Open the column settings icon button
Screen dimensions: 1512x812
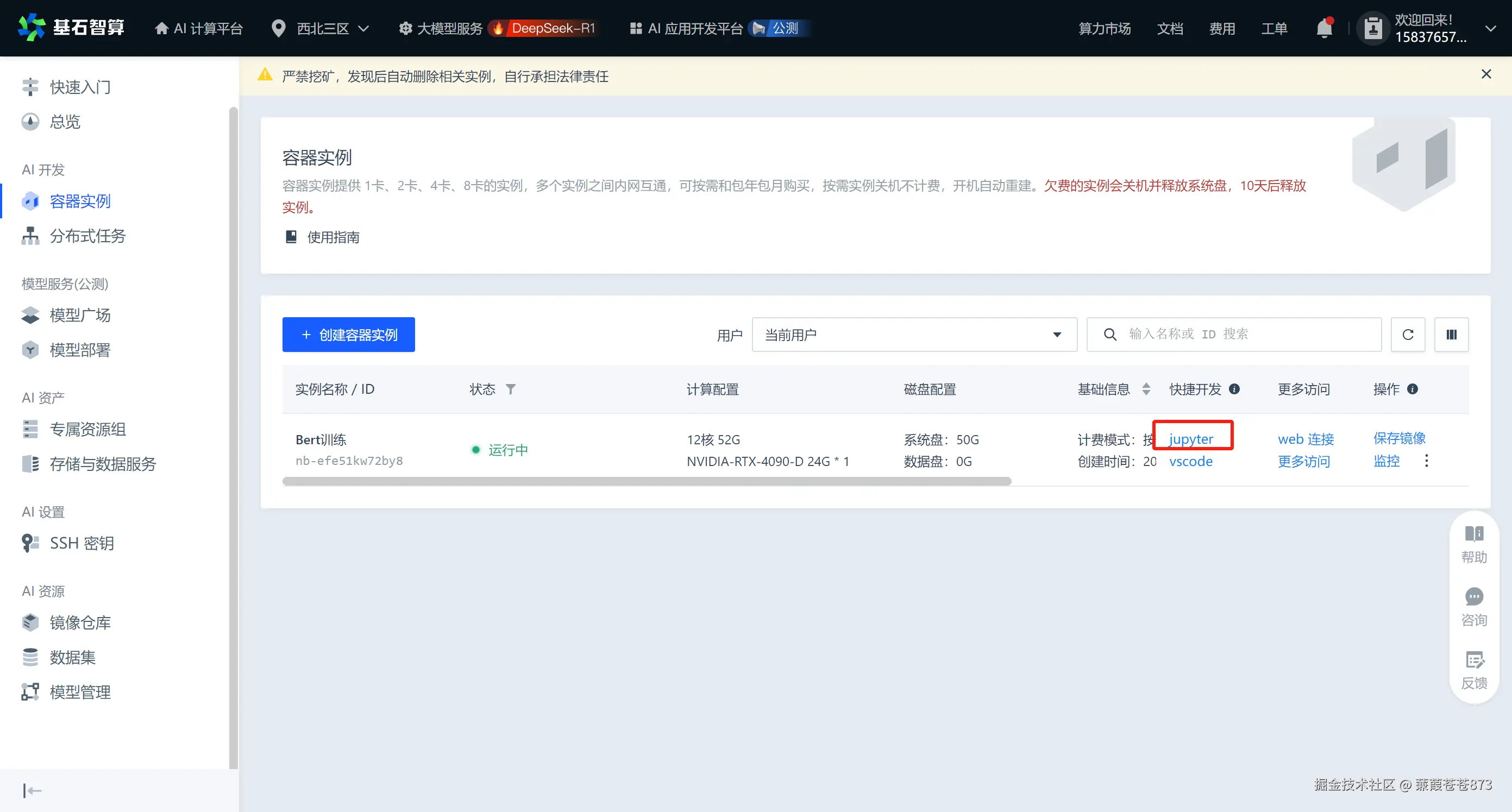(1451, 335)
